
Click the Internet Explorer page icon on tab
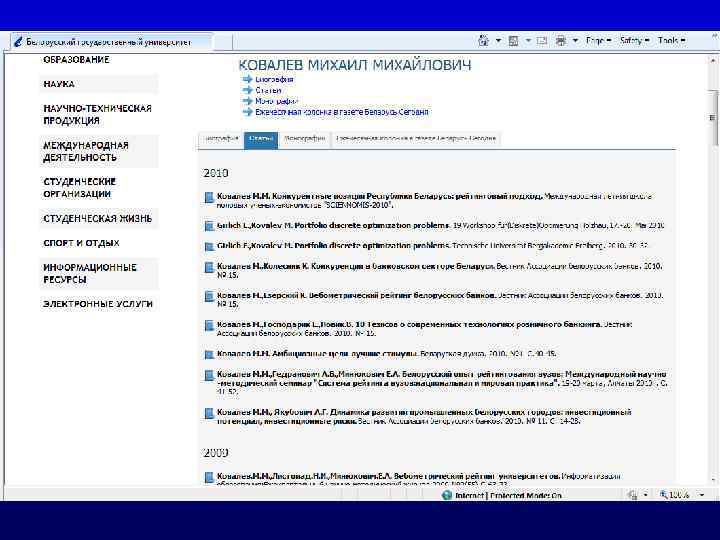click(18, 42)
